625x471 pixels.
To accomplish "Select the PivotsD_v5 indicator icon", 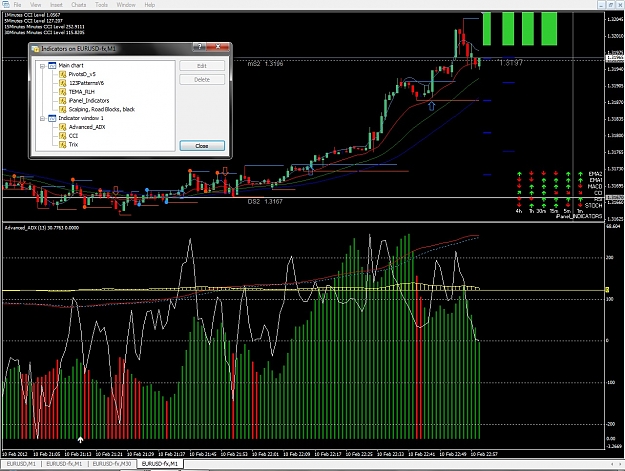I will [x=63, y=74].
